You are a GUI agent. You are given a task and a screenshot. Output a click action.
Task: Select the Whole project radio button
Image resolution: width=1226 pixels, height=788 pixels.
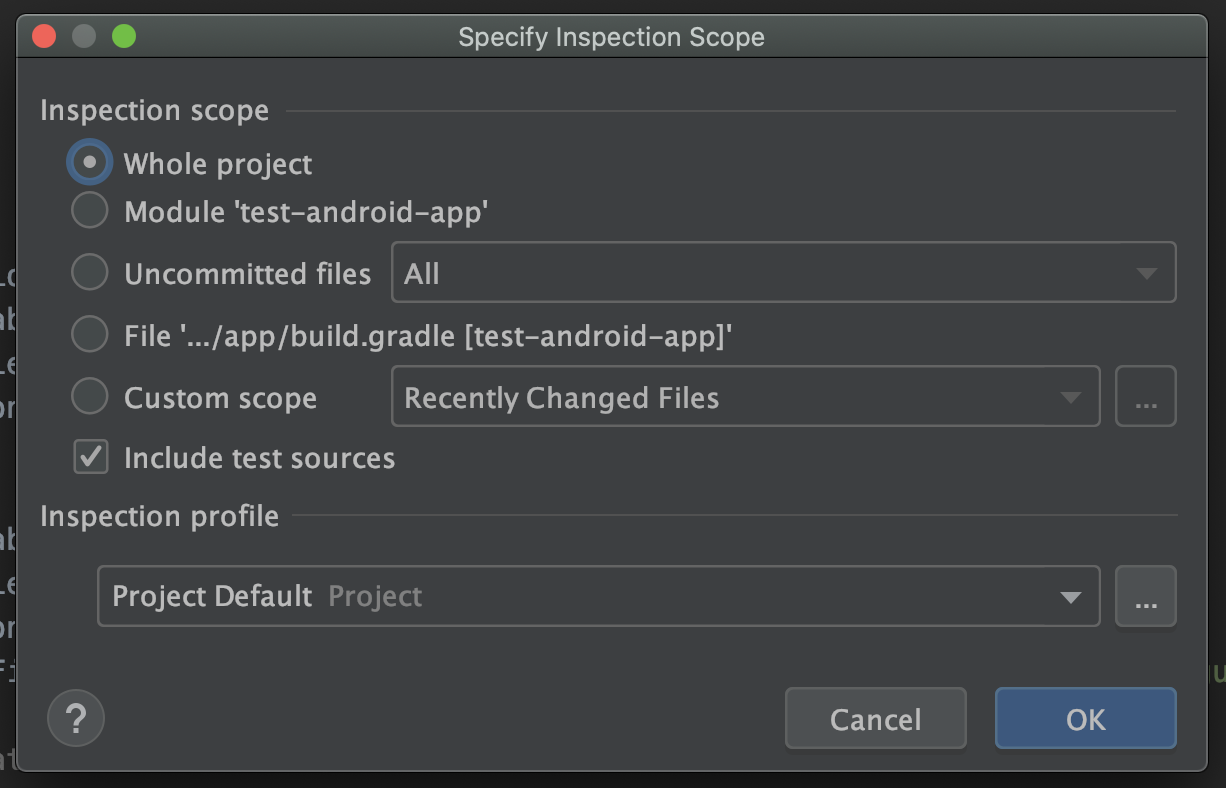pyautogui.click(x=90, y=163)
